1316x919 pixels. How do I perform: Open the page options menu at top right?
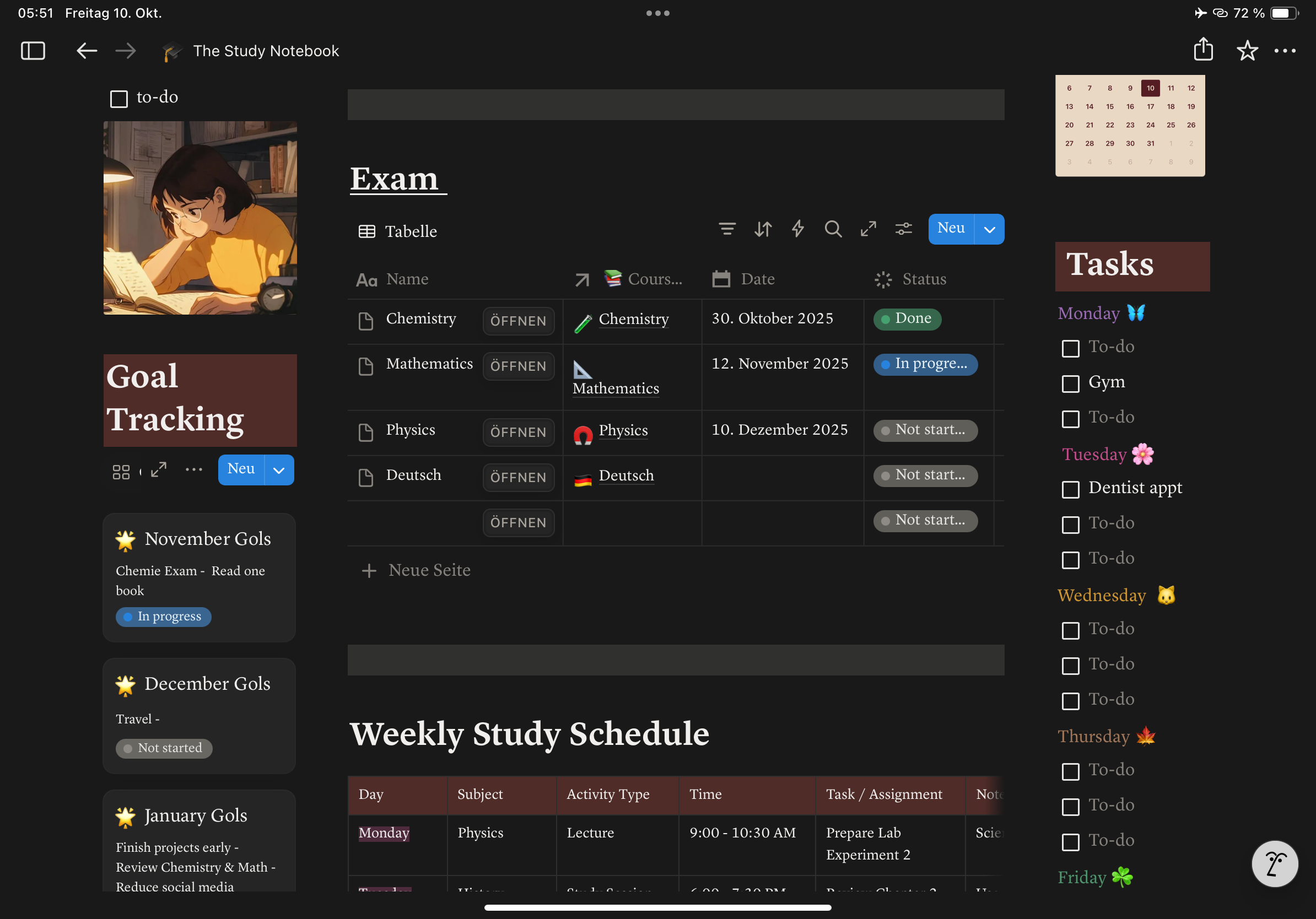[1285, 51]
